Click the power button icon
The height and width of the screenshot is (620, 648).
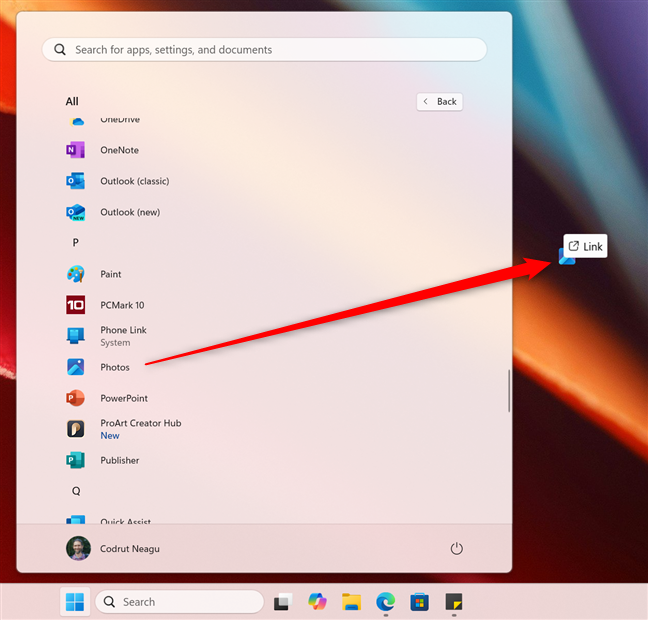click(x=457, y=548)
